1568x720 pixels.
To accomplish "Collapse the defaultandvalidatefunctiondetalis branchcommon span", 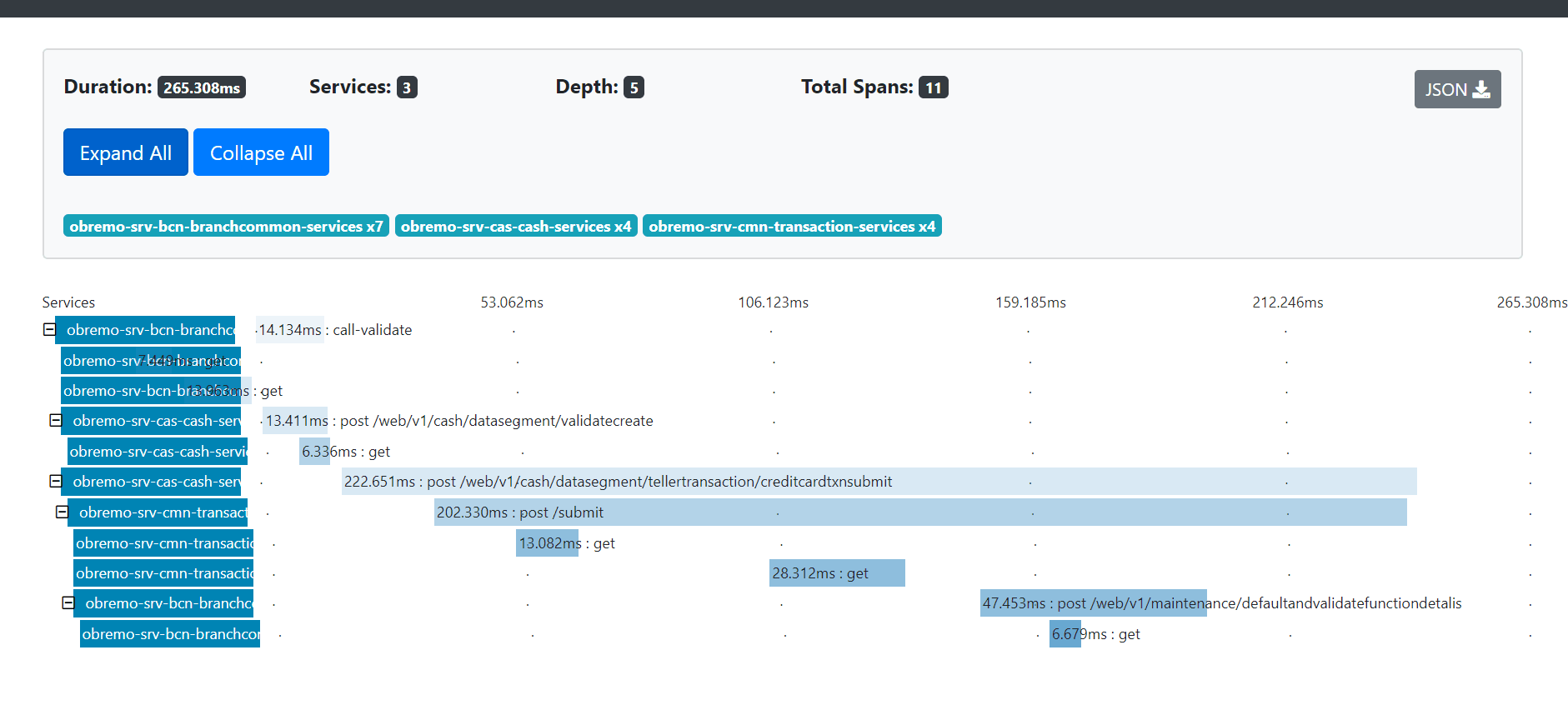I will [x=68, y=602].
